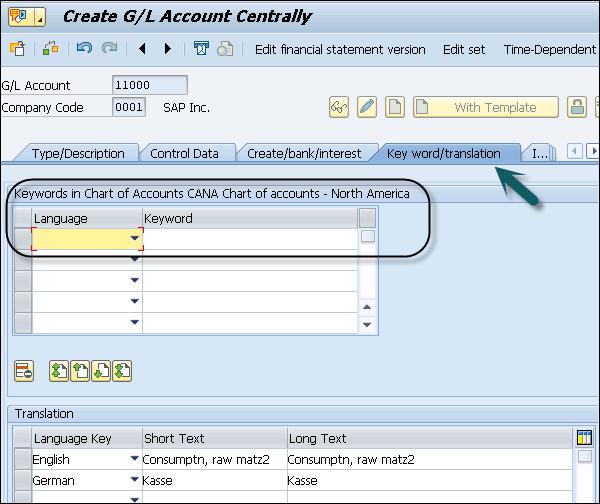Click the create blank page icon button
Screen dimensions: 600x504
(395, 107)
